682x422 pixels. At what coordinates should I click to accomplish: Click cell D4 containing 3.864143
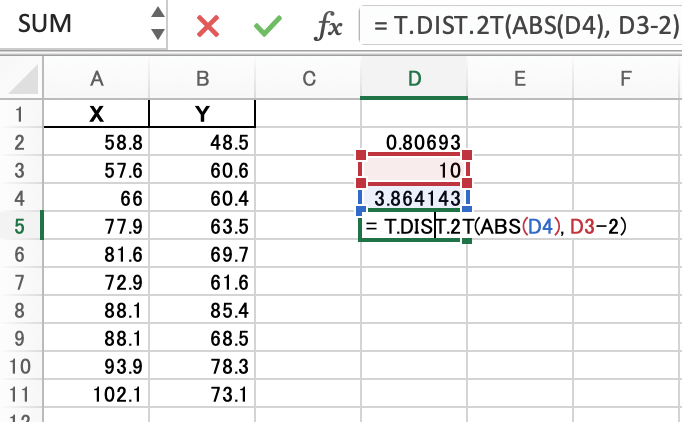[x=413, y=199]
